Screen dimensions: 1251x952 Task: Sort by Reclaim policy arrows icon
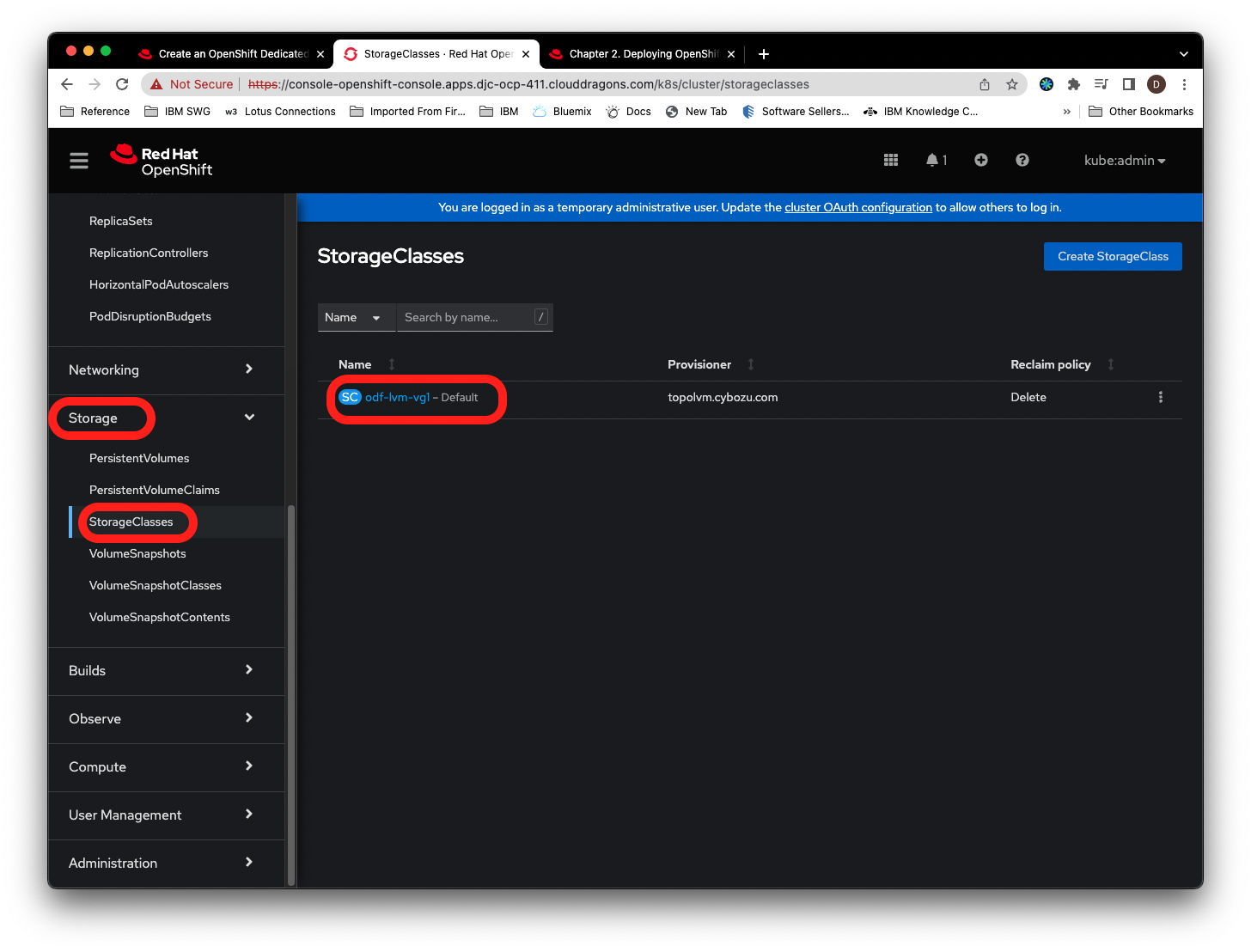(x=1111, y=364)
